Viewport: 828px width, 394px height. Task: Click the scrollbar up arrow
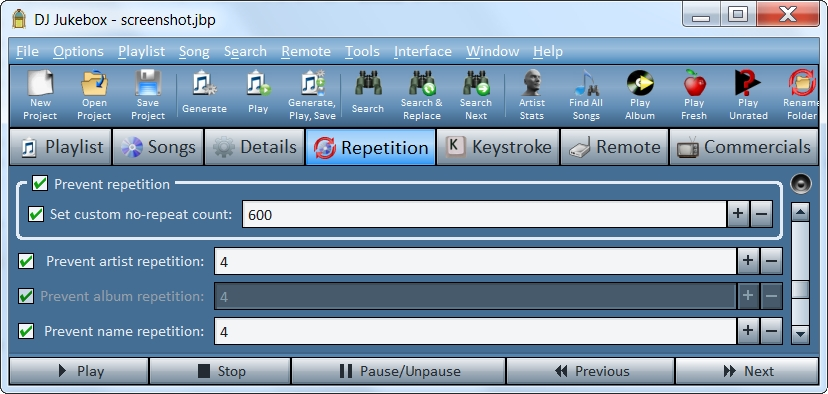801,212
